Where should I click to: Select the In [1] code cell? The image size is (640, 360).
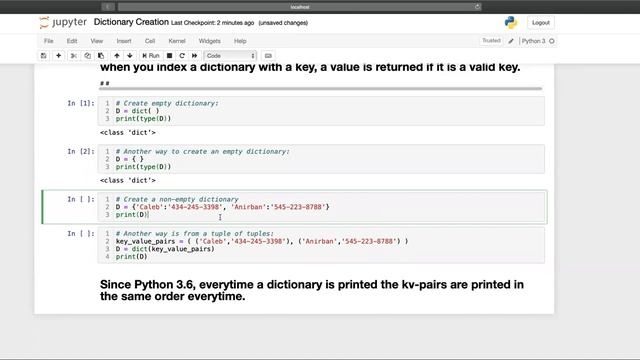click(x=321, y=111)
